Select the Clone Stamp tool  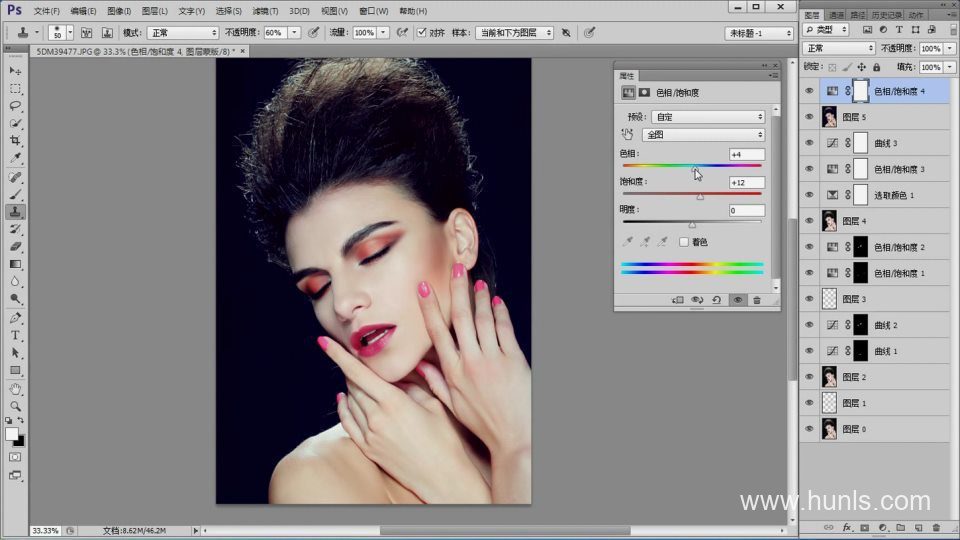(x=15, y=212)
